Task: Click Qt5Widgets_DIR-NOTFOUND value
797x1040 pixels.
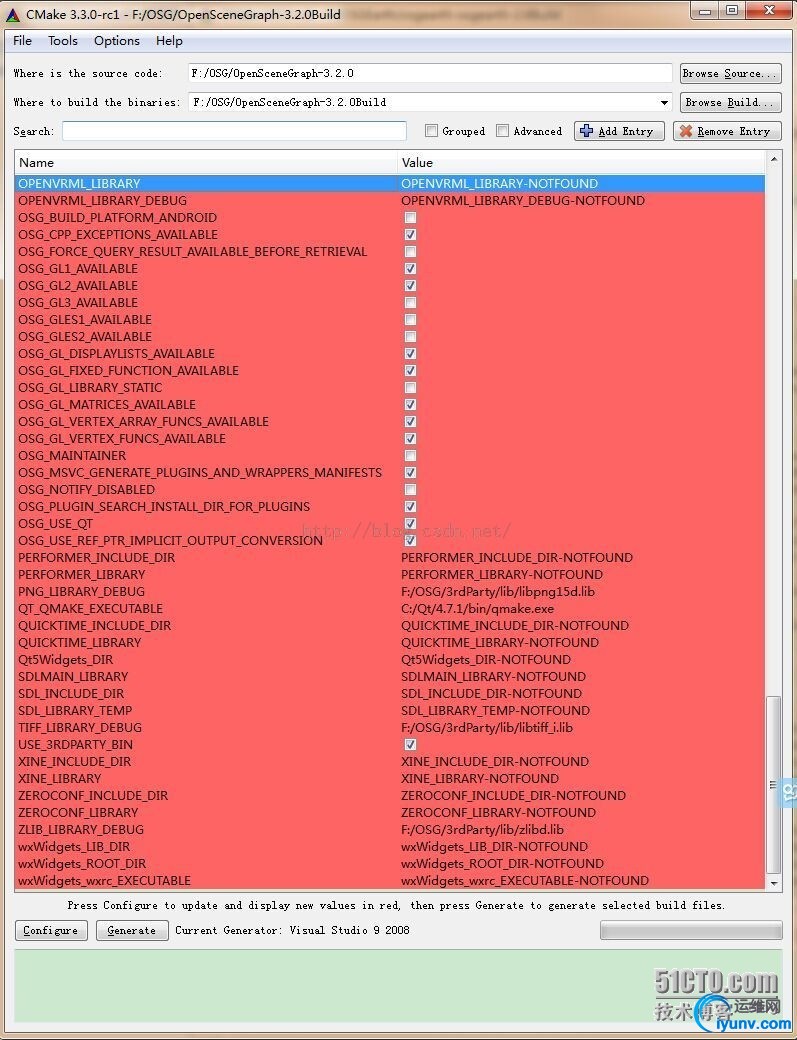Action: point(486,659)
